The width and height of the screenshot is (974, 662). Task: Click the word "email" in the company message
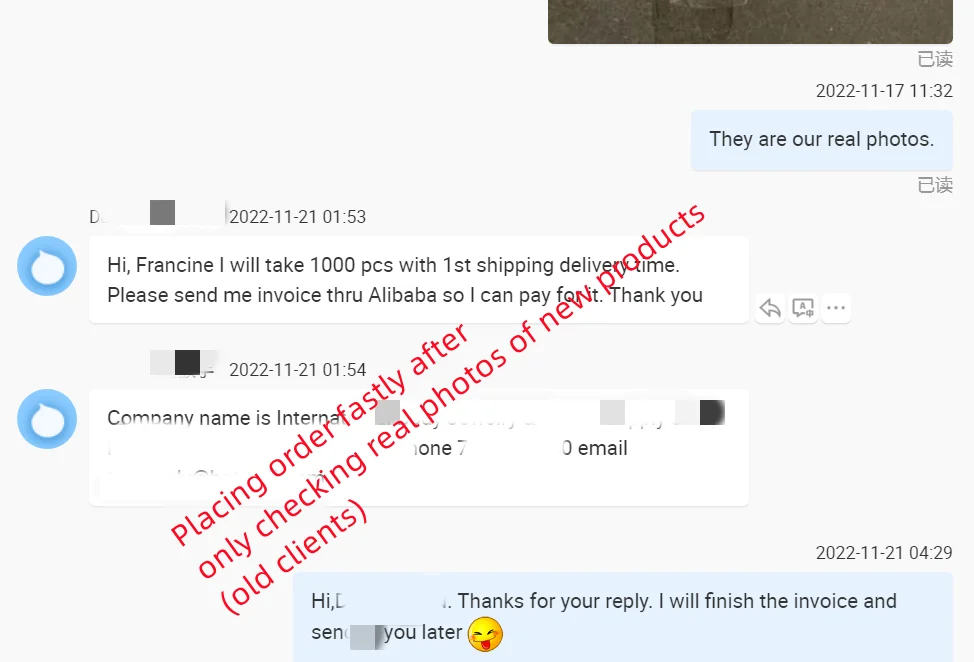pos(603,448)
